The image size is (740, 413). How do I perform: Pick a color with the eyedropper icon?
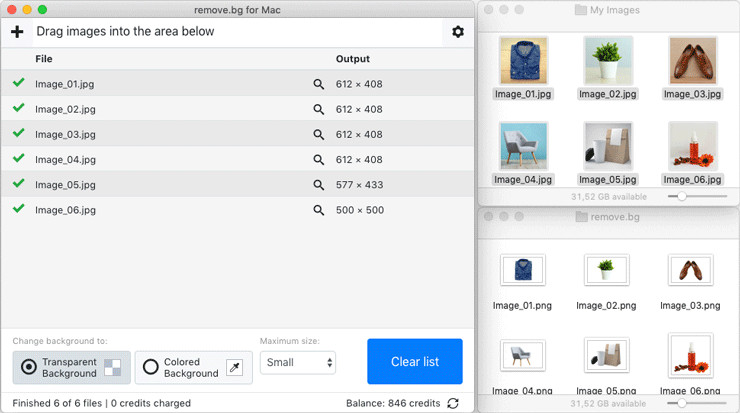point(235,367)
